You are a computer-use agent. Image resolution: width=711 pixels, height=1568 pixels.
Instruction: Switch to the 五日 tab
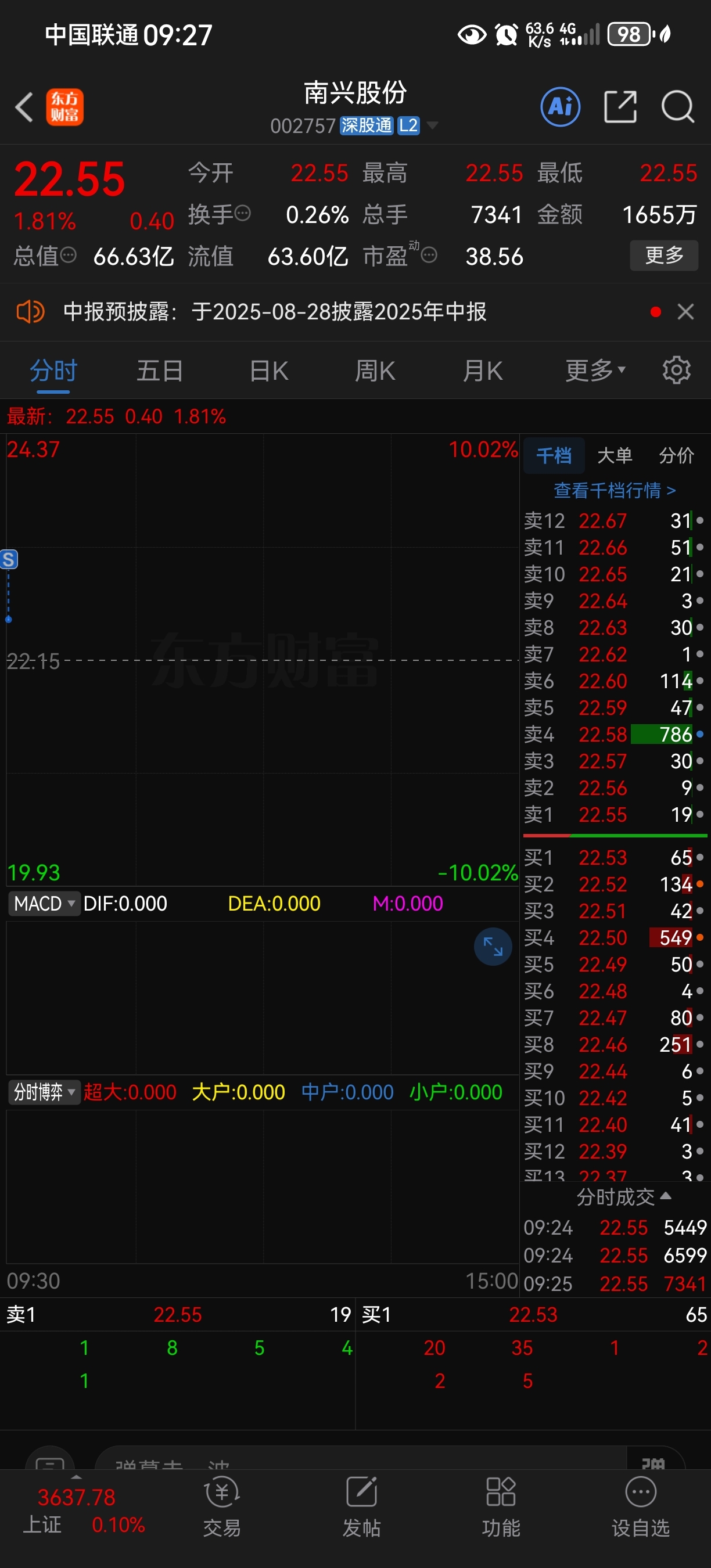(x=160, y=370)
